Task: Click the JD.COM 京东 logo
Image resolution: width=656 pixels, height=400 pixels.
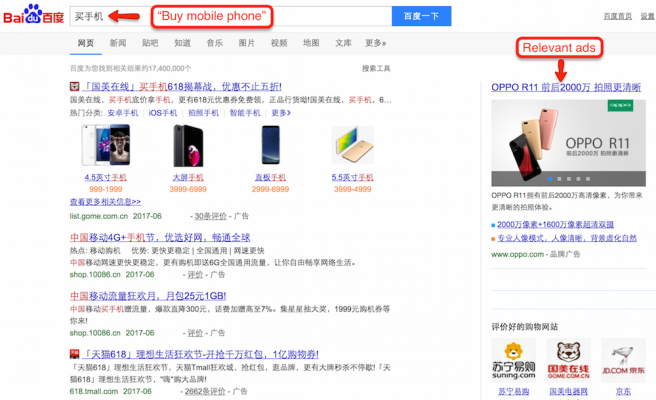Action: point(623,360)
